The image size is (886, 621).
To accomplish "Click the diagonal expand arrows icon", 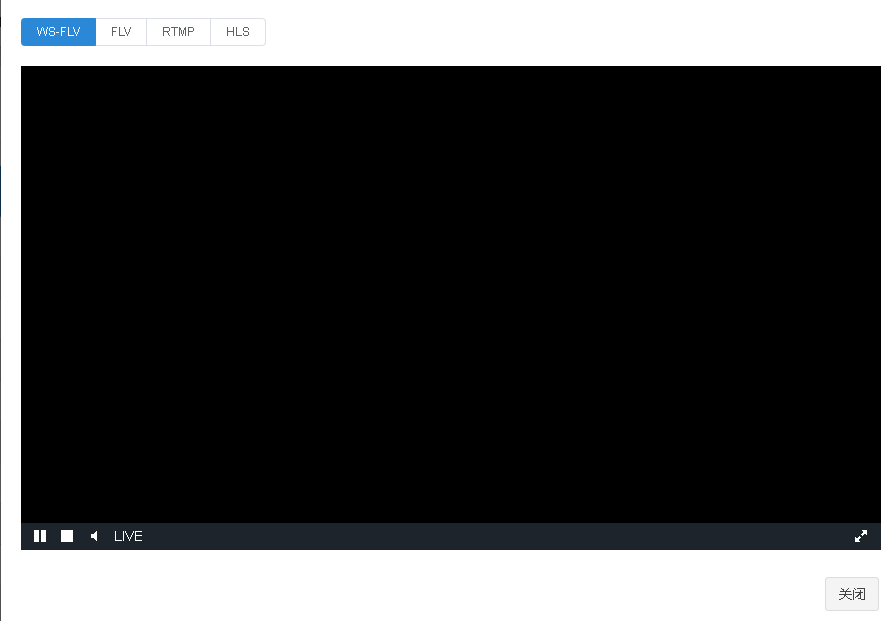I will (861, 536).
